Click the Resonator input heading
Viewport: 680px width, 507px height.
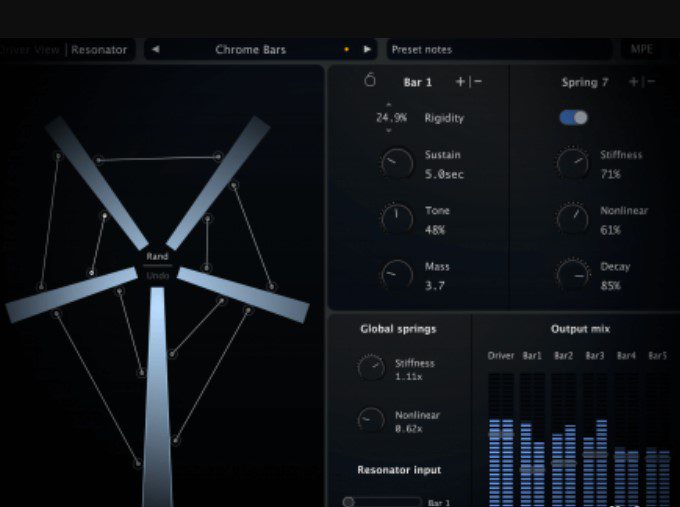coord(399,470)
